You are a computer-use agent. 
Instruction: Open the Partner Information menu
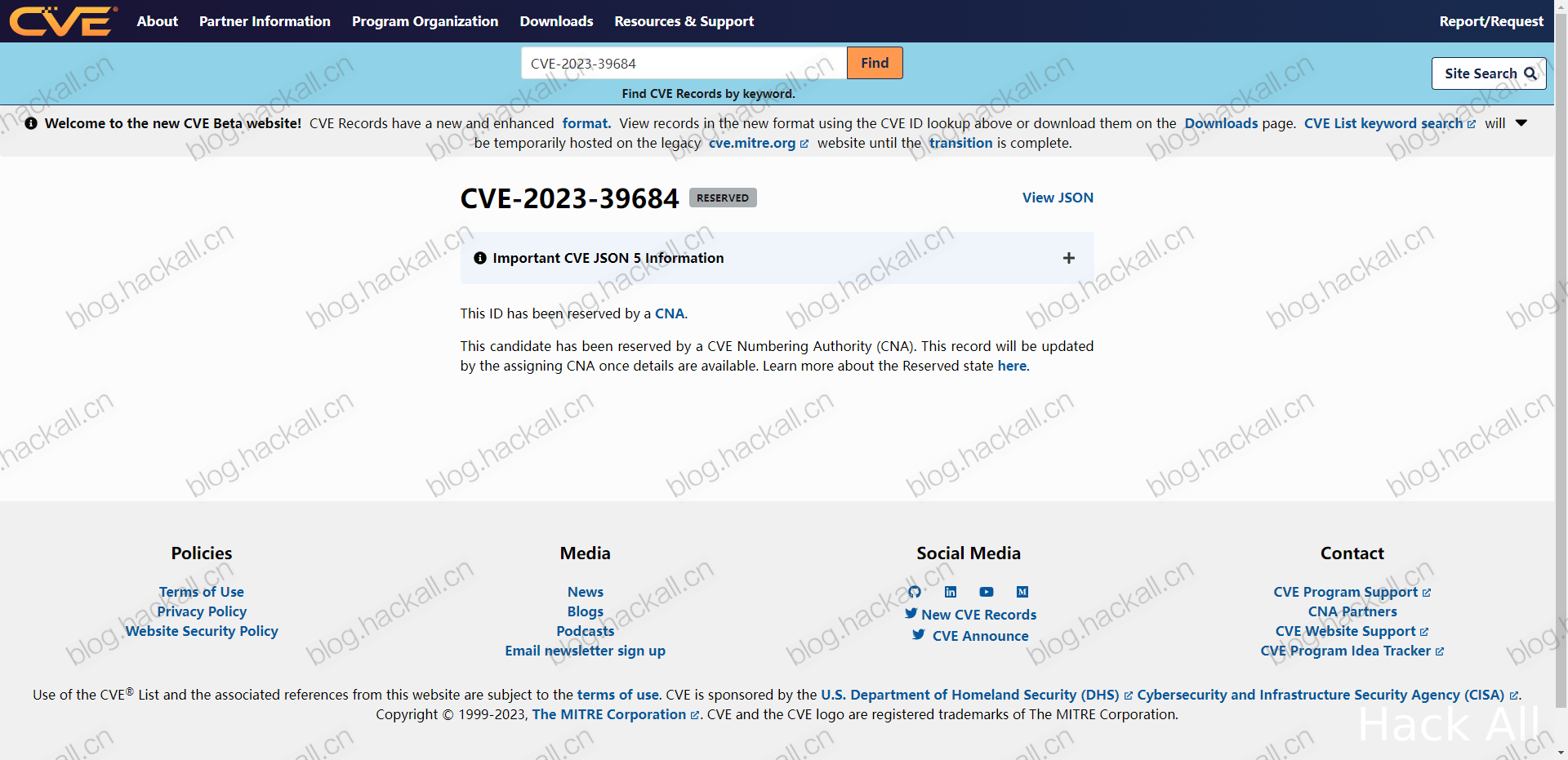pos(265,21)
